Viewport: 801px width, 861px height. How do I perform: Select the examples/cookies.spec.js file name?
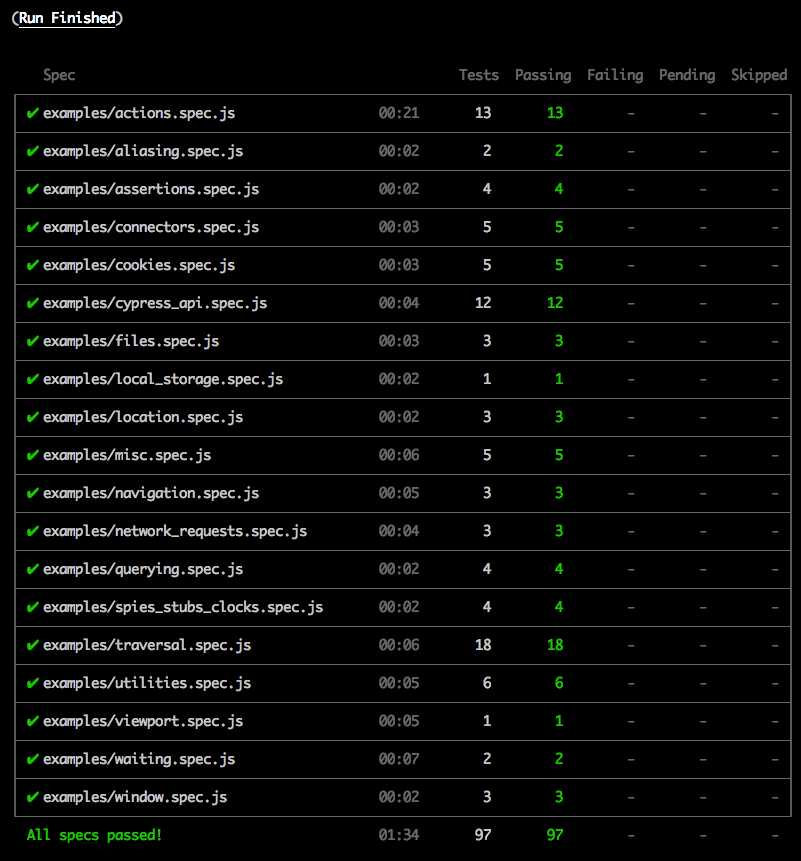(139, 265)
